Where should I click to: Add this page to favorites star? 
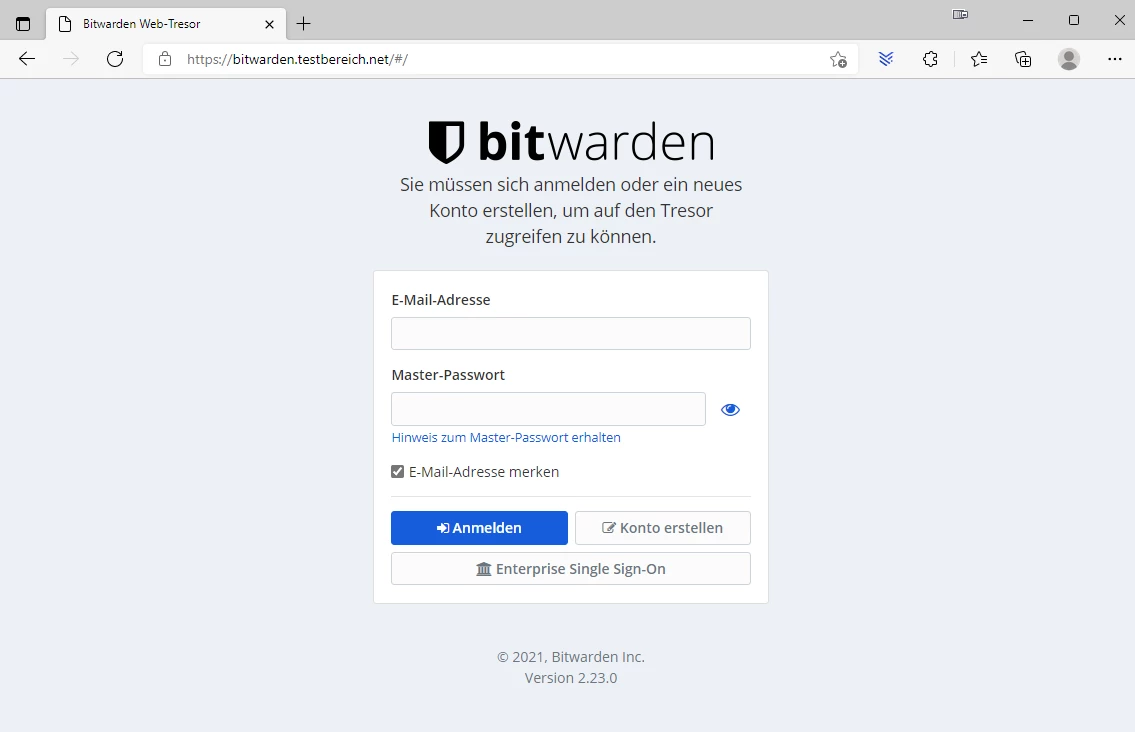838,59
